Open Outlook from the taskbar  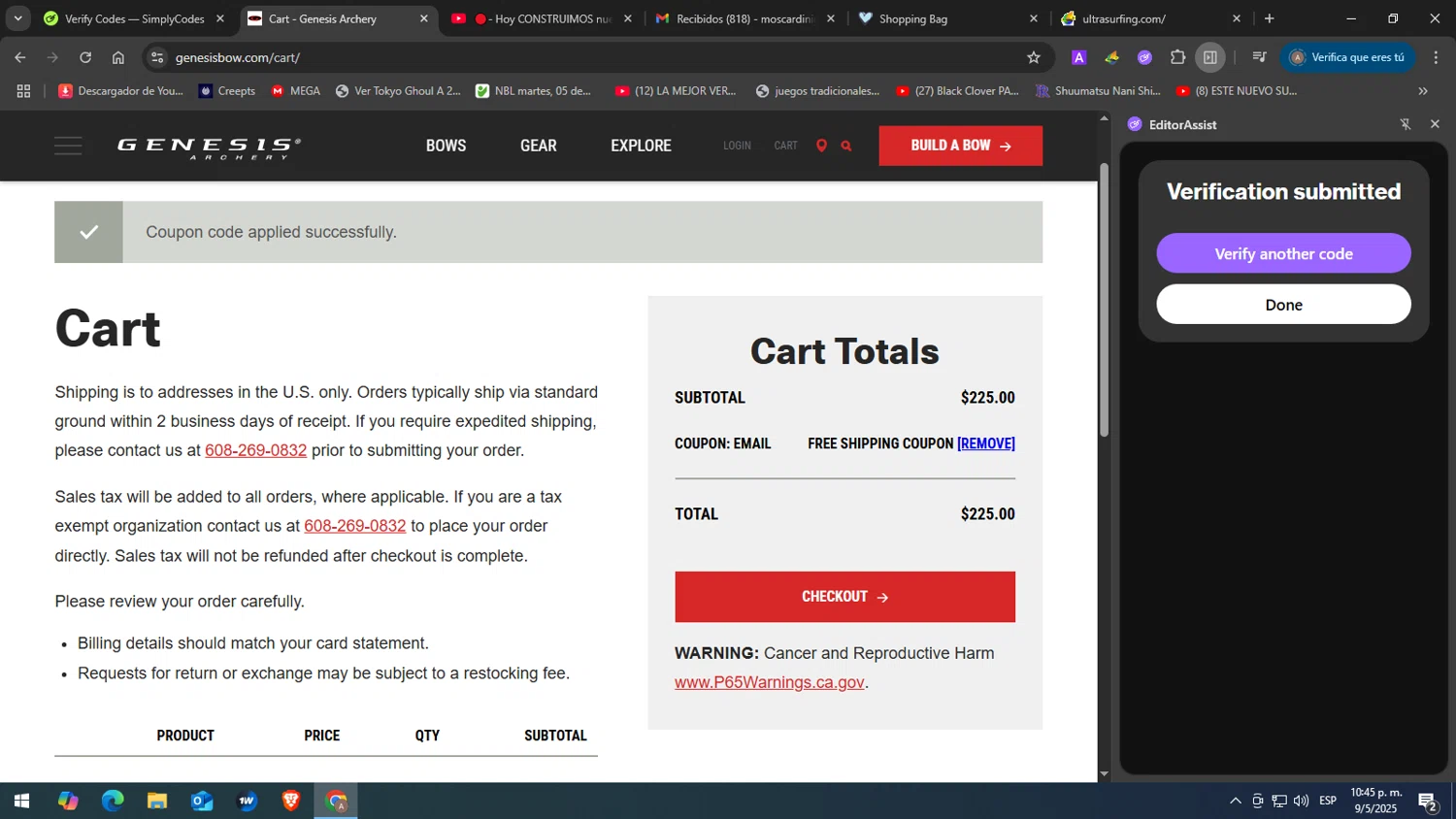(202, 801)
